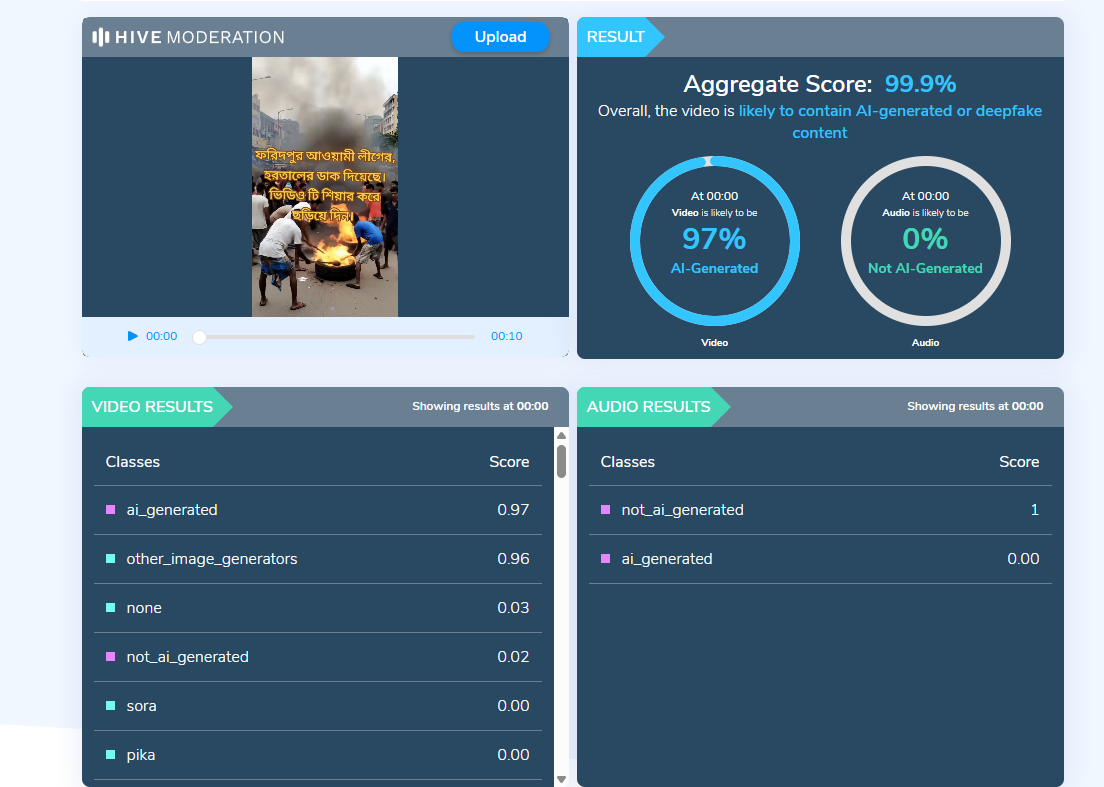Play the uploaded video
1104x787 pixels.
point(132,336)
